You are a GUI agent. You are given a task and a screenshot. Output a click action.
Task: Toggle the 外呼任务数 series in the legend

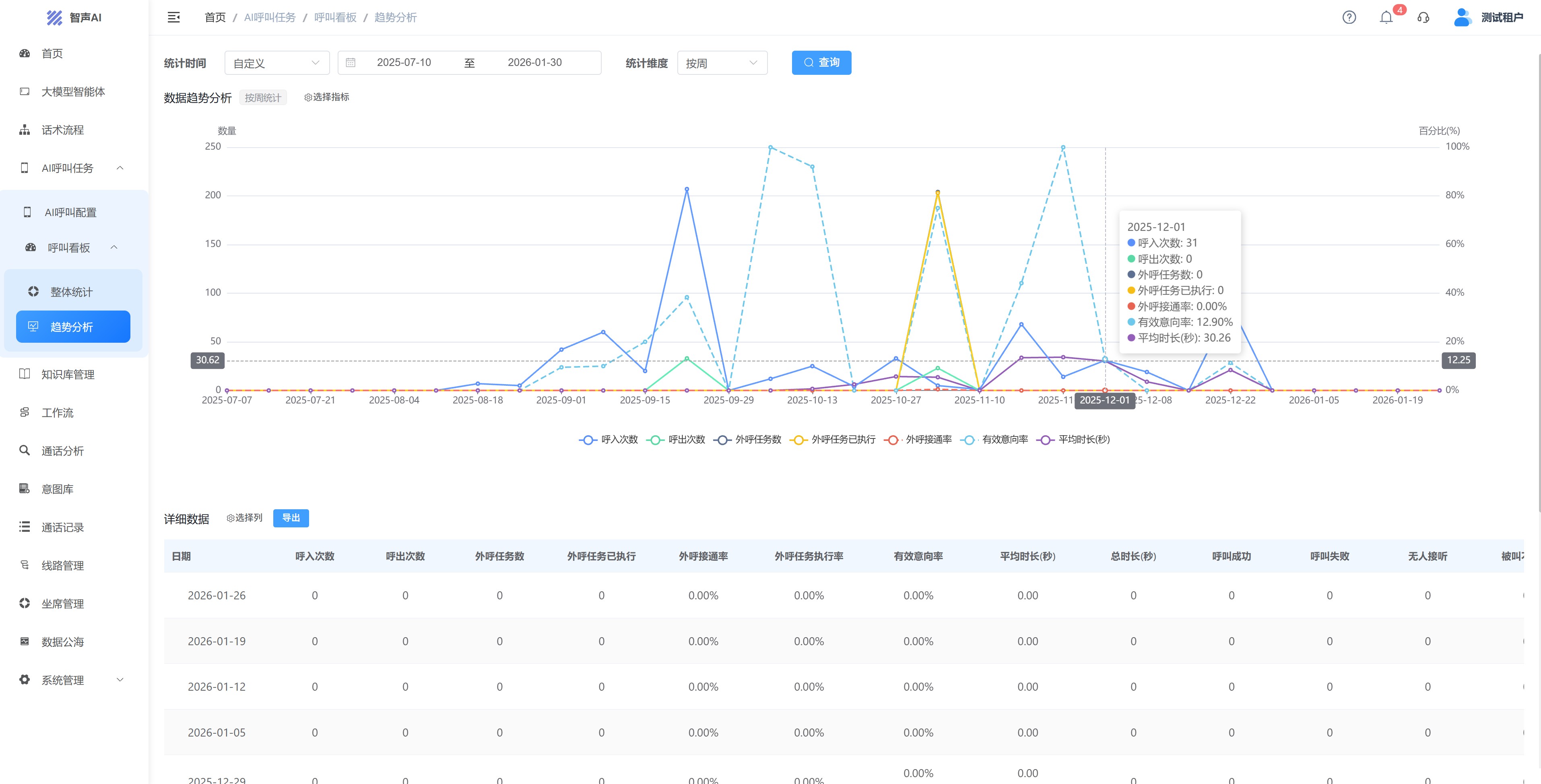[747, 440]
